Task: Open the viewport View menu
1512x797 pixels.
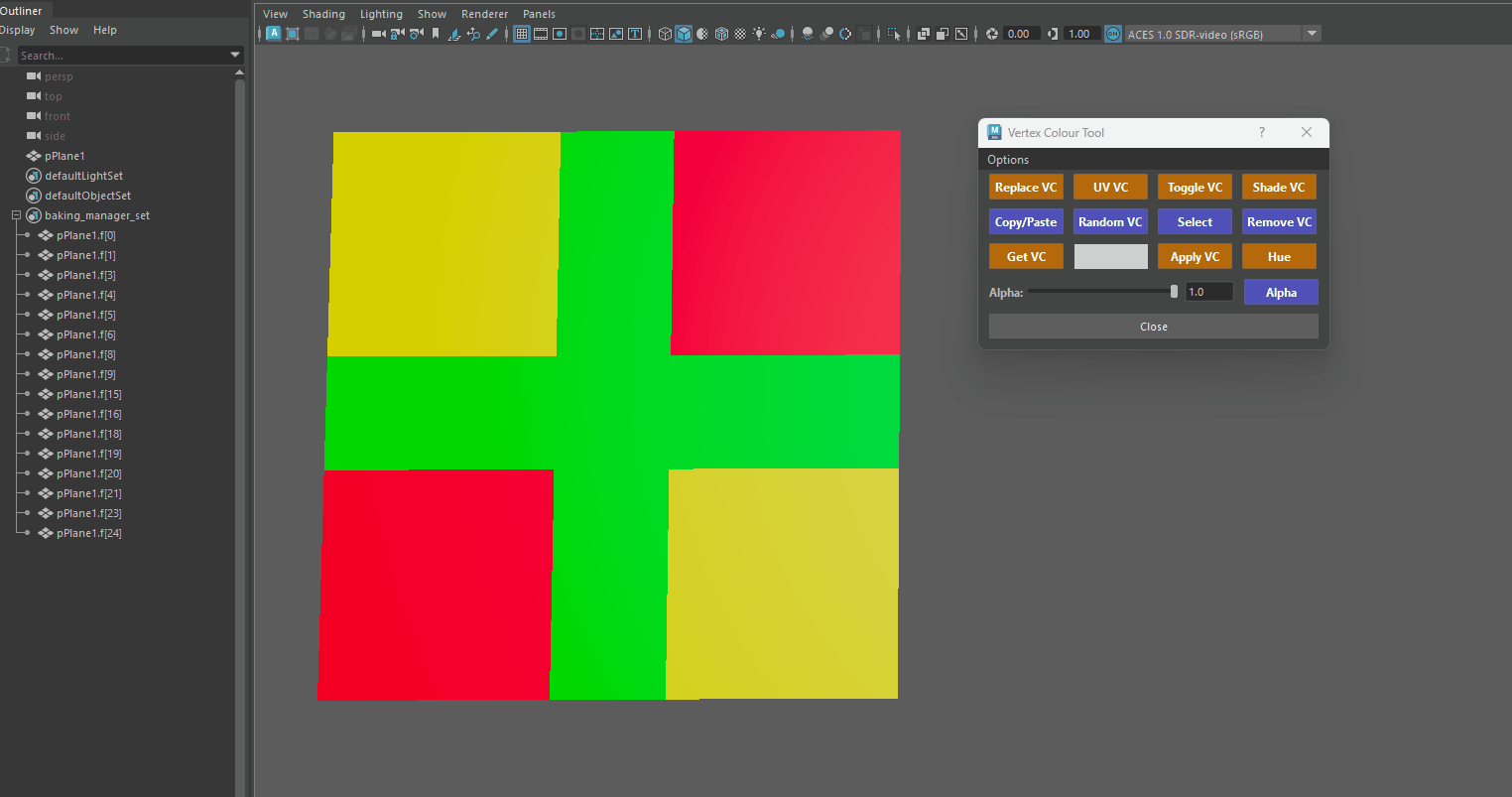Action: 275,14
